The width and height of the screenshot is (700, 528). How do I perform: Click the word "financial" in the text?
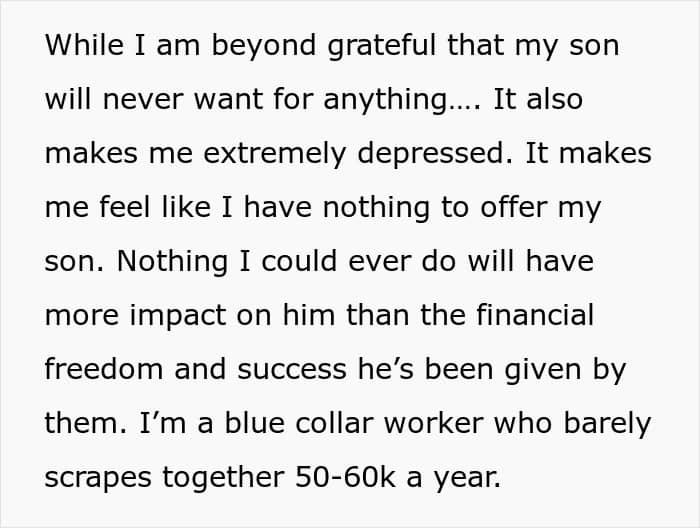coord(535,315)
